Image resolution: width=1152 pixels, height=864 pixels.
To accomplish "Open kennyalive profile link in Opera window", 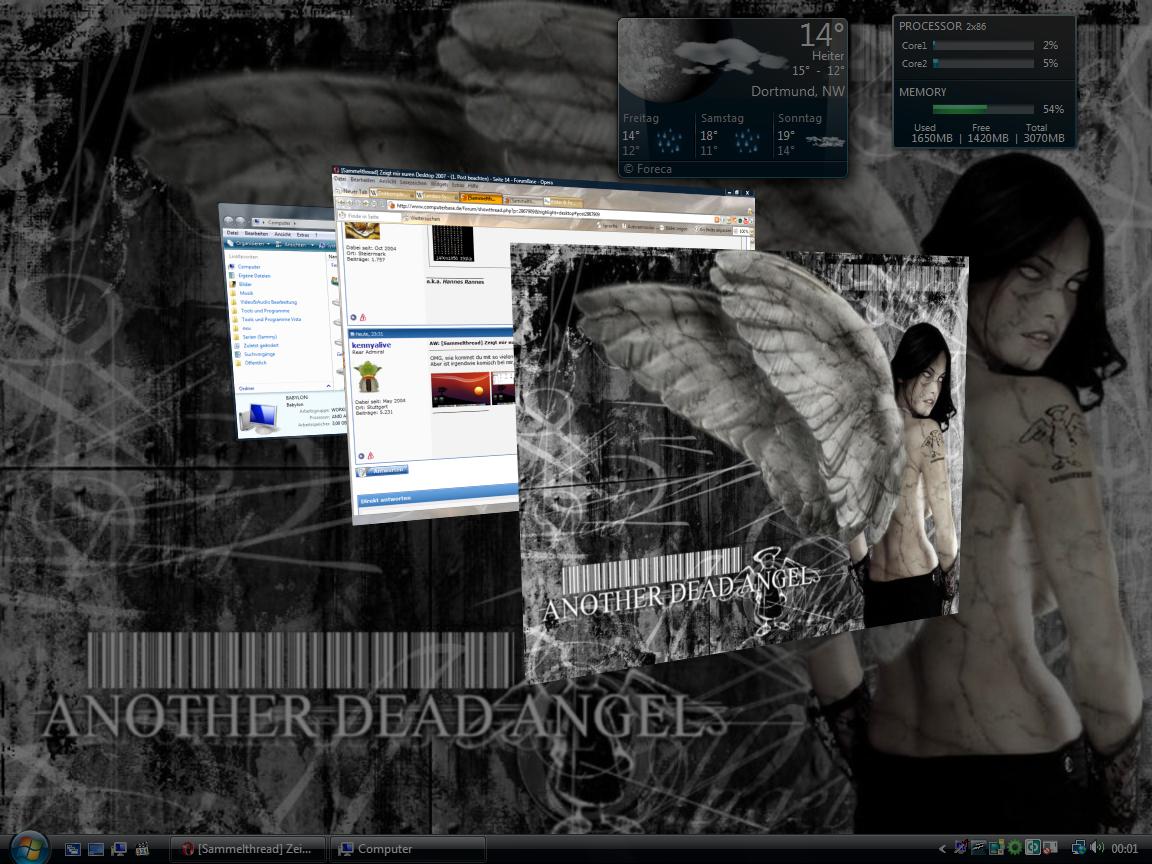I will pyautogui.click(x=371, y=345).
